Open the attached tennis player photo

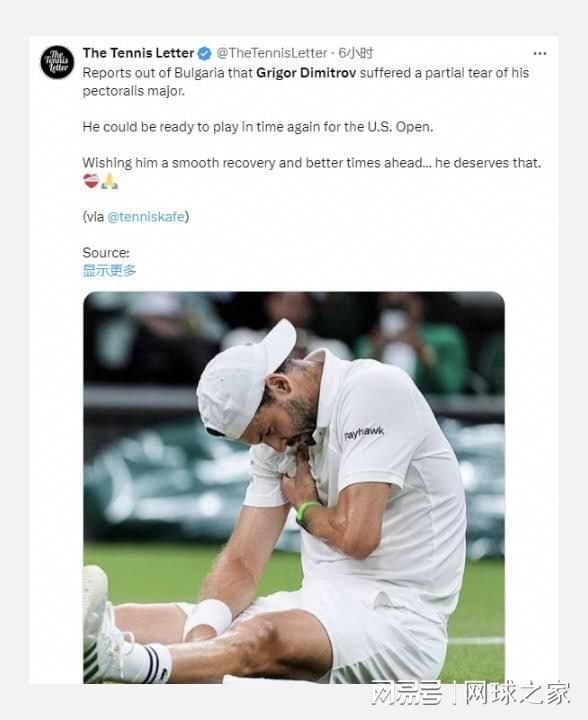[294, 487]
